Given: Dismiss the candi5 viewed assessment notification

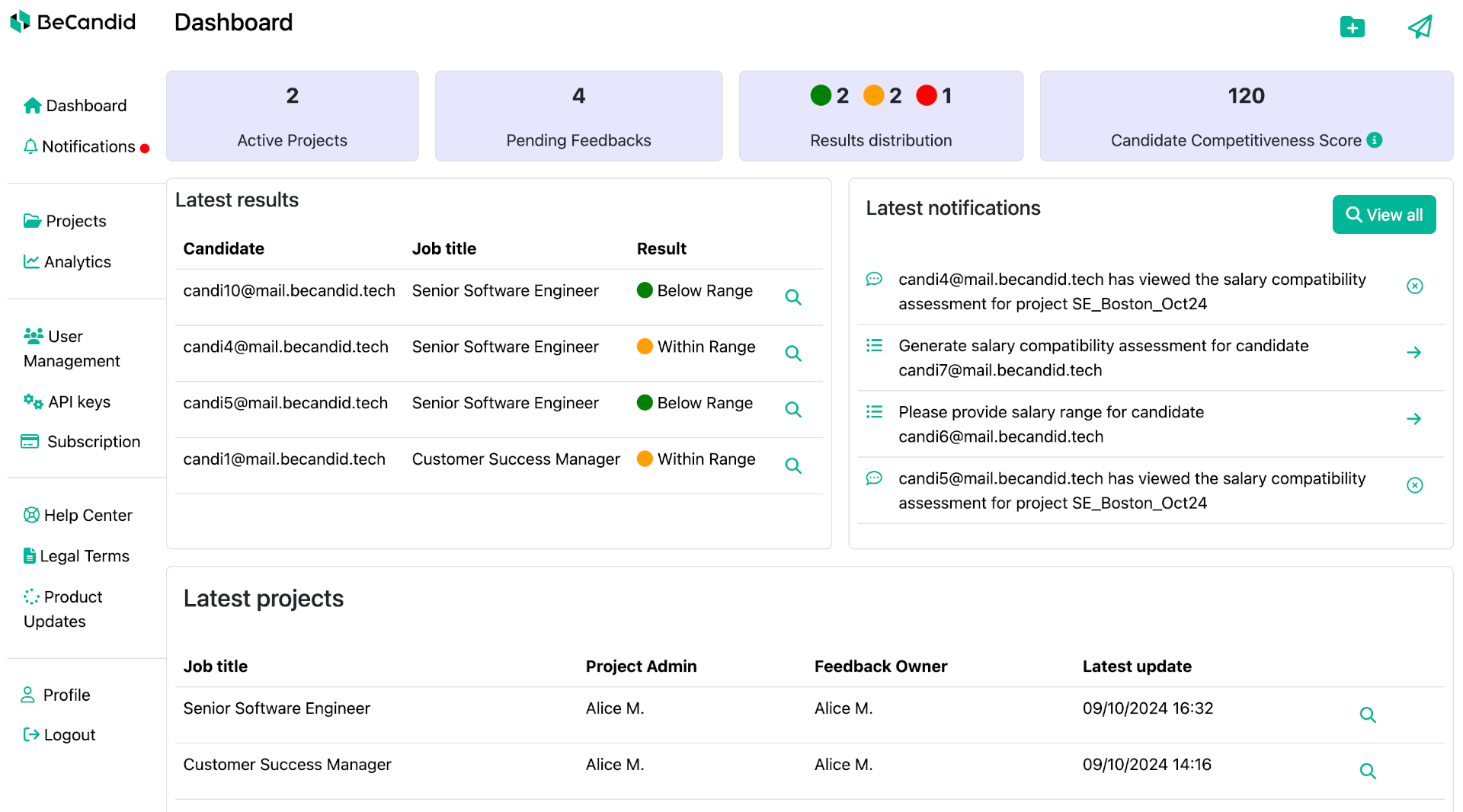Looking at the screenshot, I should tap(1415, 485).
